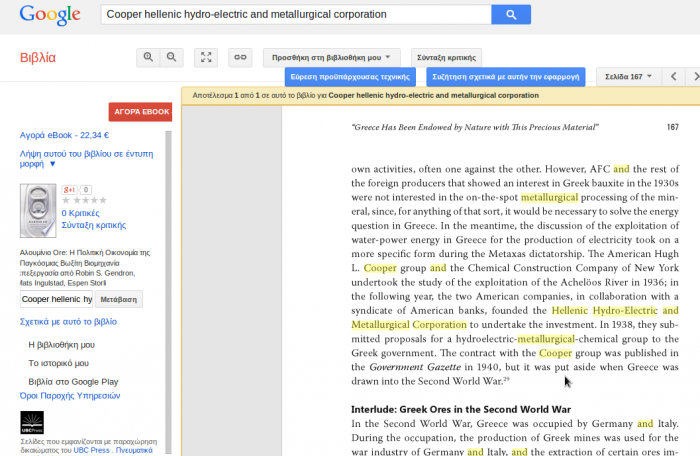Click the Βιβλία heading link
Image resolution: width=700 pixels, height=456 pixels.
coord(38,58)
